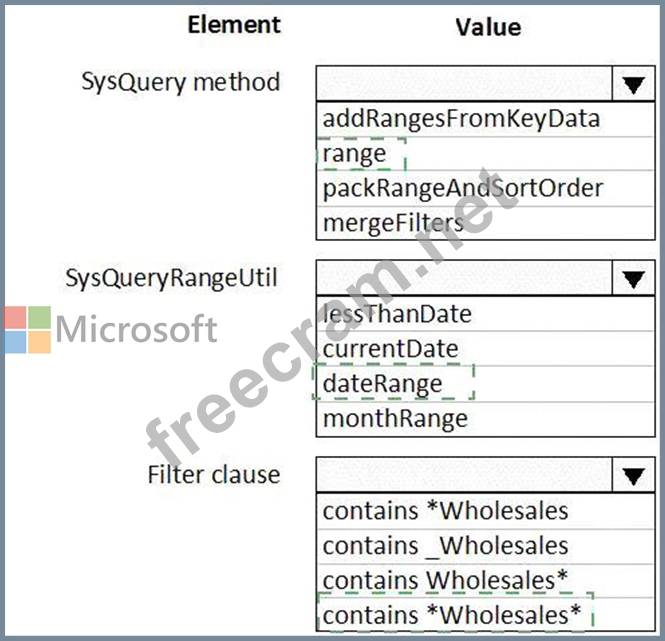Choose the contains _Wholesales option
Image resolution: width=665 pixels, height=641 pixels.
tap(445, 545)
